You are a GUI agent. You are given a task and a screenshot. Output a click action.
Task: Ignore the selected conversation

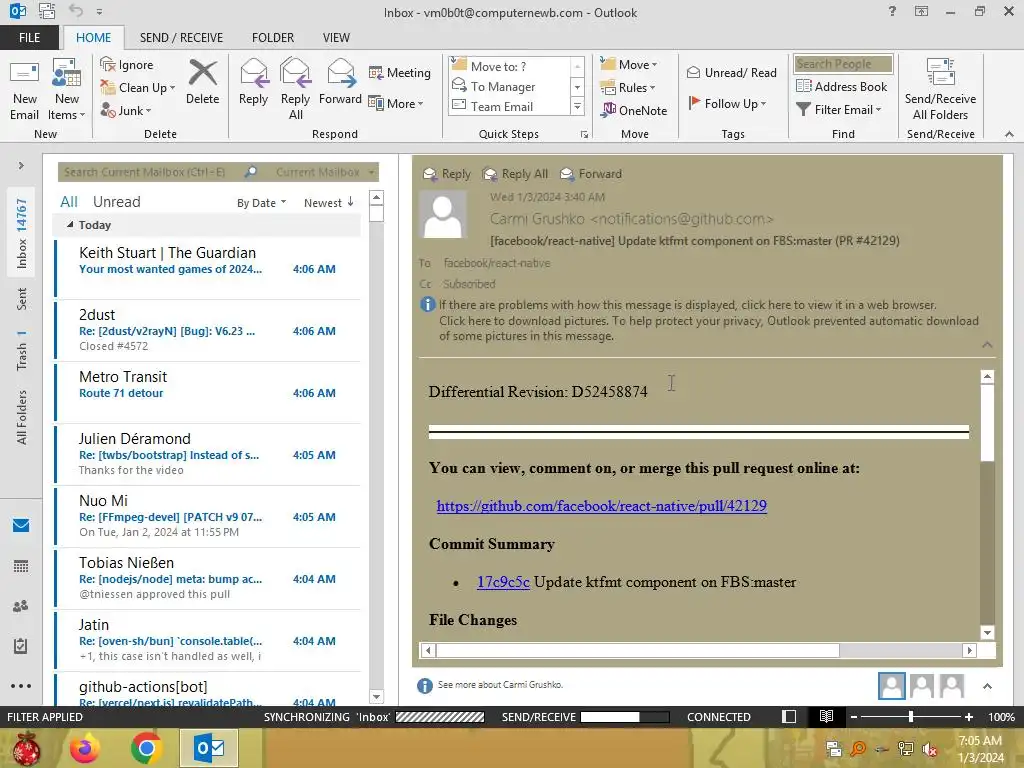tap(127, 65)
